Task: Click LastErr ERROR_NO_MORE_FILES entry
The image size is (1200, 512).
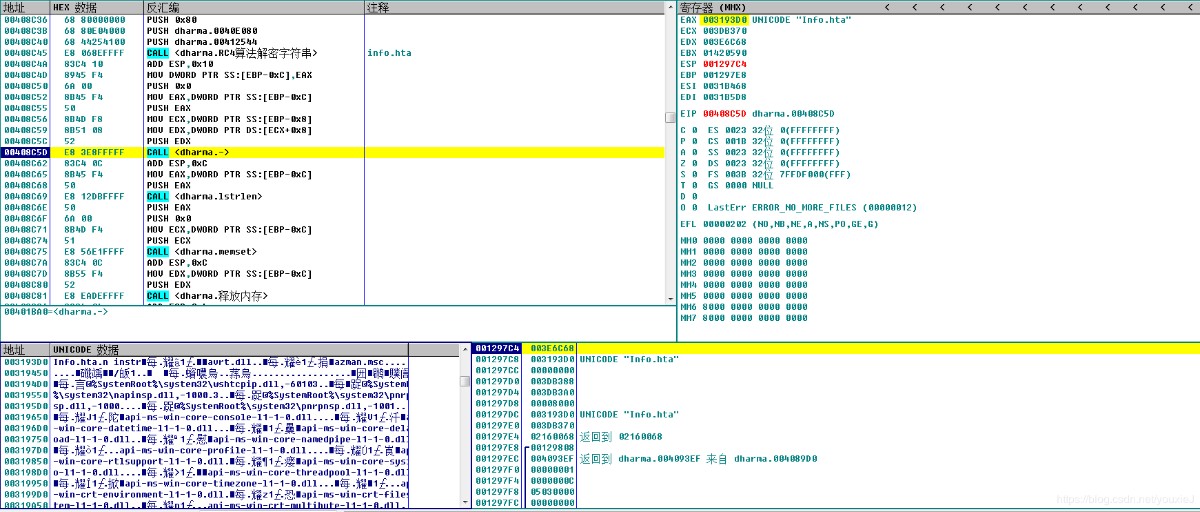Action: point(812,207)
